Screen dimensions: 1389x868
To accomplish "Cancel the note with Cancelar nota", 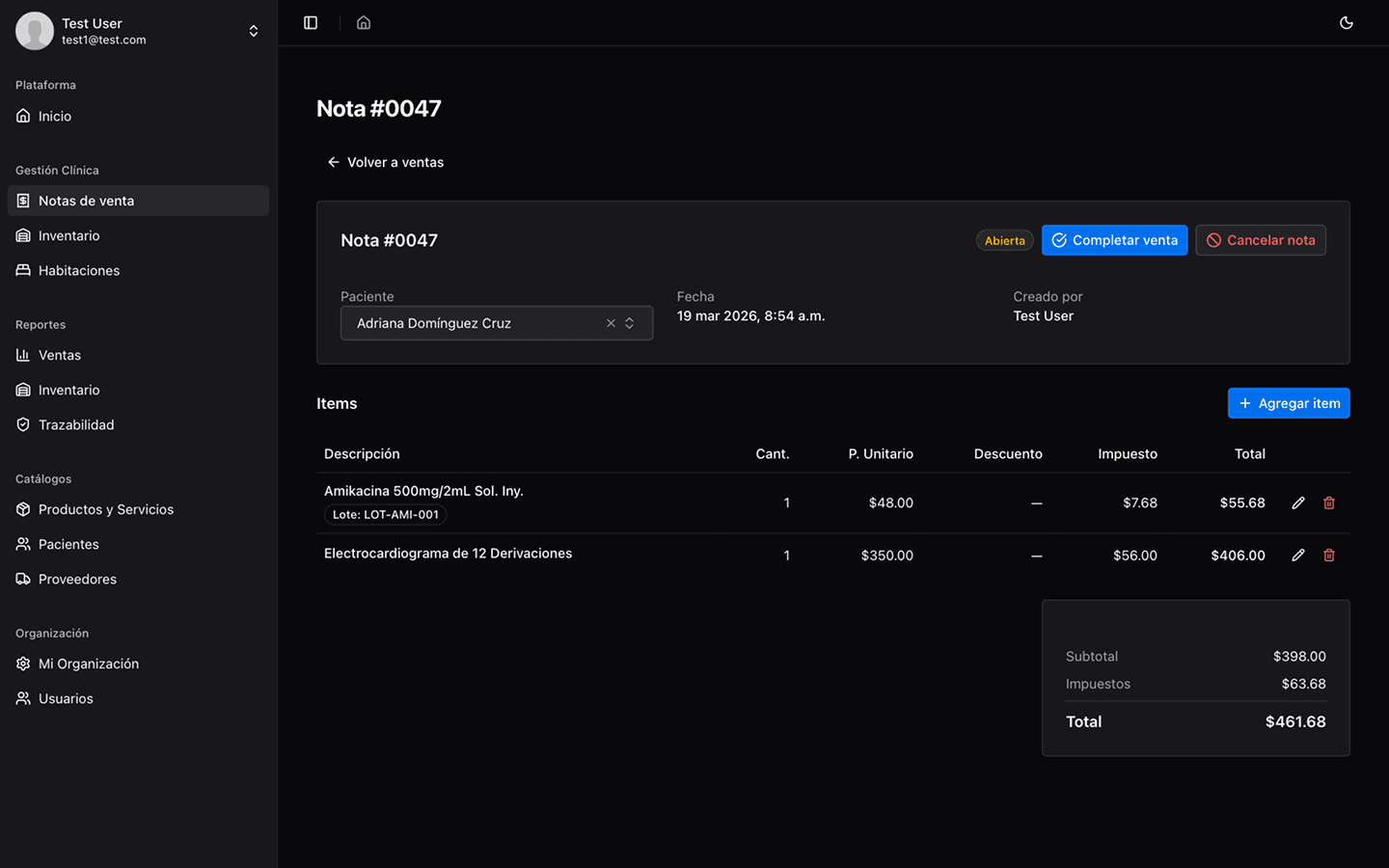I will pyautogui.click(x=1260, y=240).
